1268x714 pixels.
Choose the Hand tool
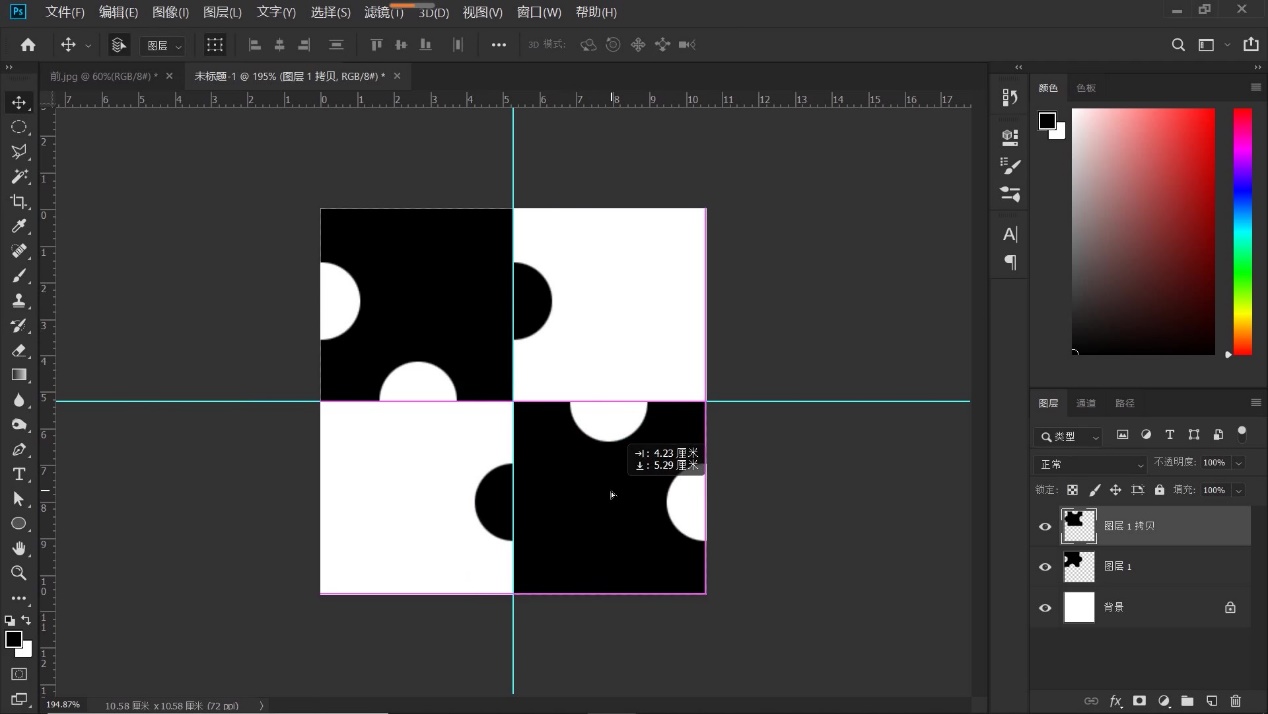pos(18,548)
